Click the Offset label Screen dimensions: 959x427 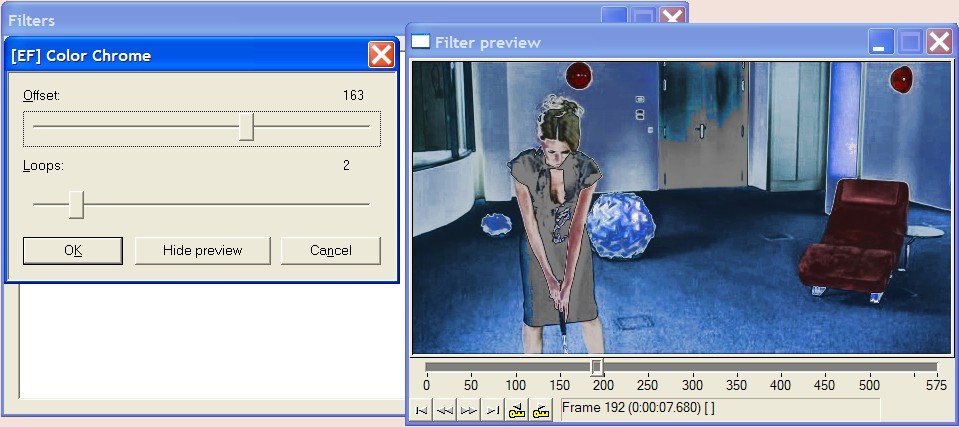(x=41, y=95)
